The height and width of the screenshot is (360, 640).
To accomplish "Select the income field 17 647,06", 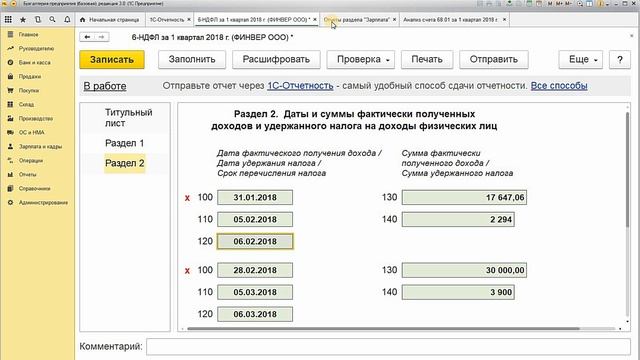I will (x=464, y=198).
